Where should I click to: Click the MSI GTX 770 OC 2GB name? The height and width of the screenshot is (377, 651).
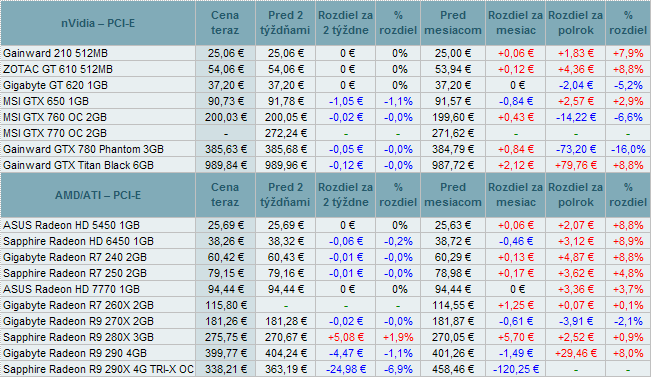pyautogui.click(x=55, y=133)
